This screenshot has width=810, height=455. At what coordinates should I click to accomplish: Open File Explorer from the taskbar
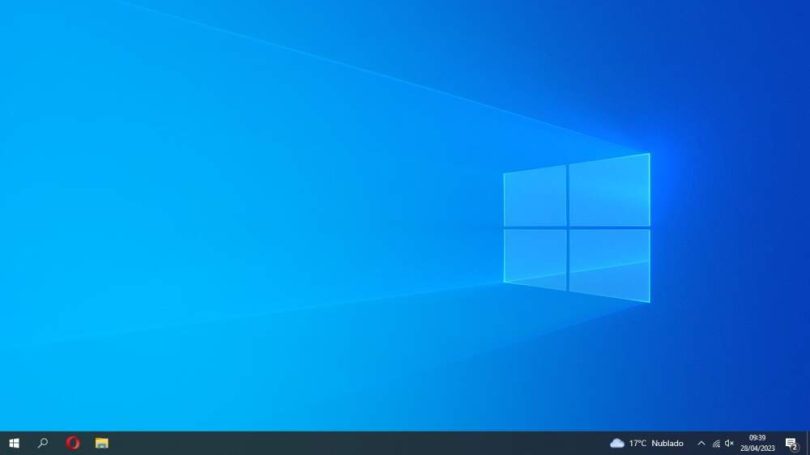101,443
